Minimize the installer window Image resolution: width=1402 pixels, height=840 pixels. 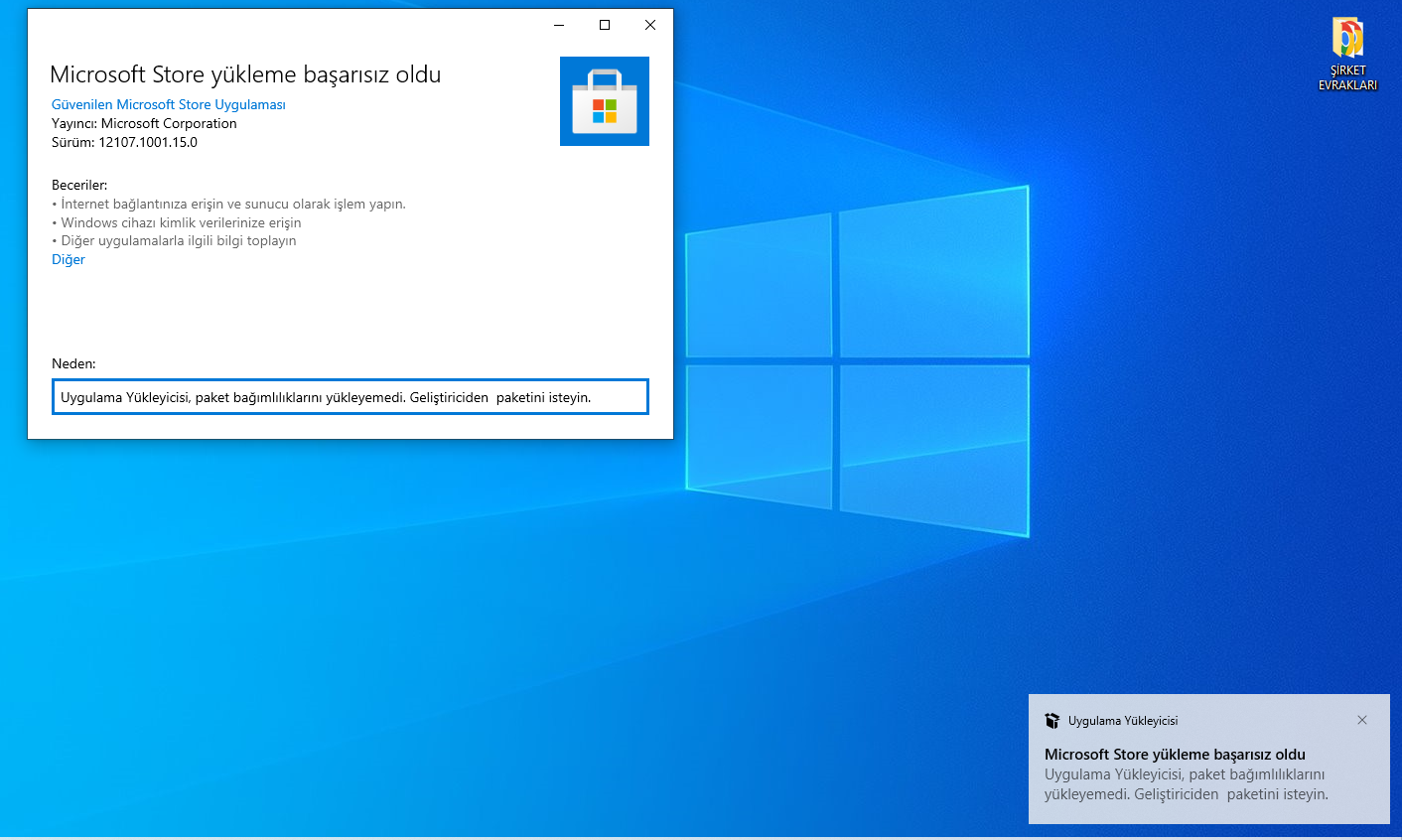559,25
